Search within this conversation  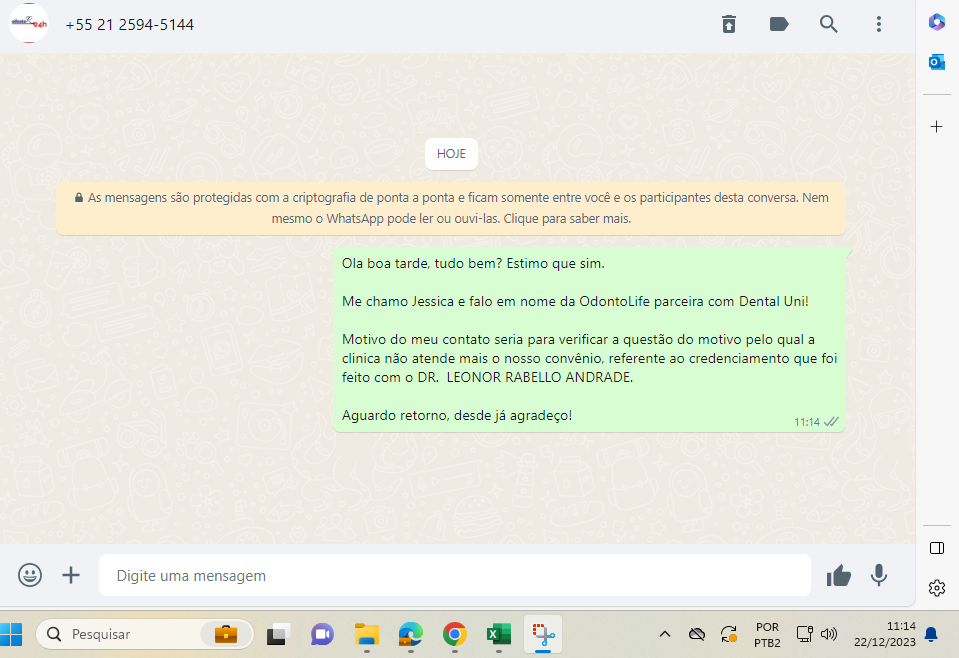pyautogui.click(x=829, y=24)
